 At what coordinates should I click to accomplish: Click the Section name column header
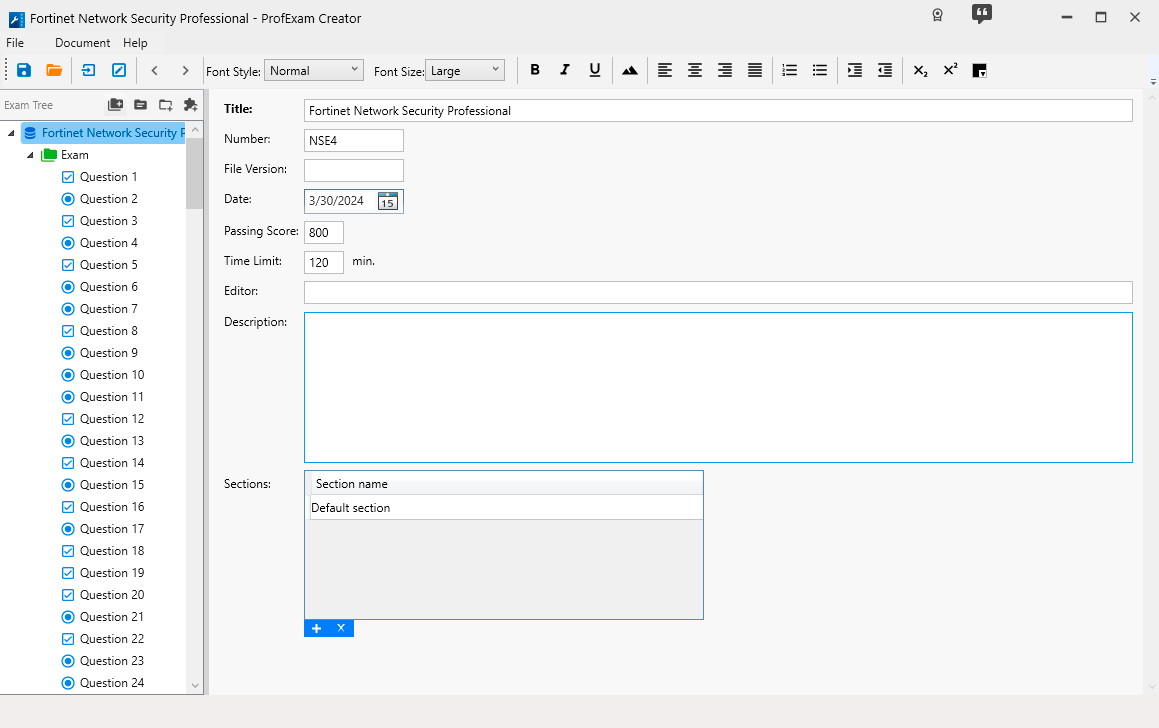tap(506, 484)
